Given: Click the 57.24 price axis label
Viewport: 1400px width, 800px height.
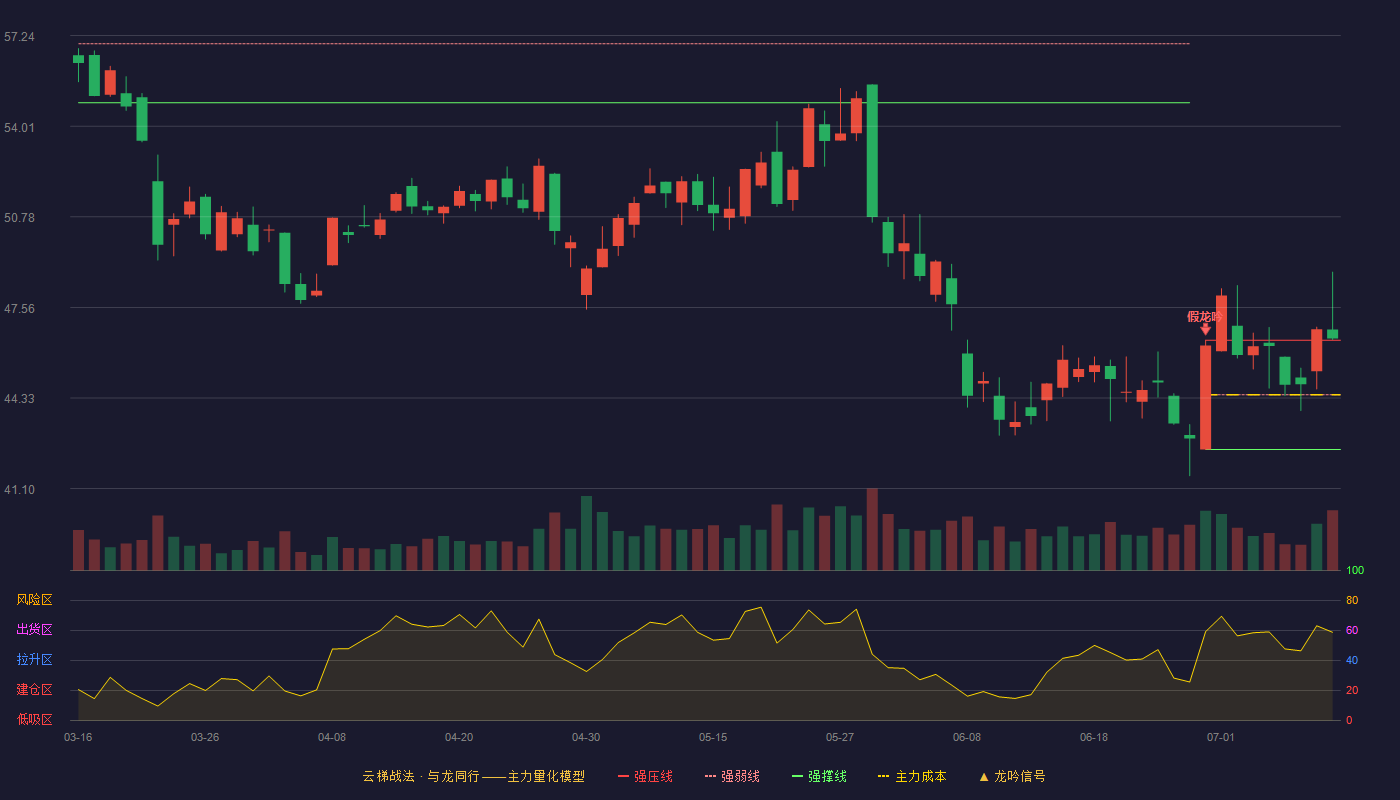Looking at the screenshot, I should pyautogui.click(x=19, y=37).
